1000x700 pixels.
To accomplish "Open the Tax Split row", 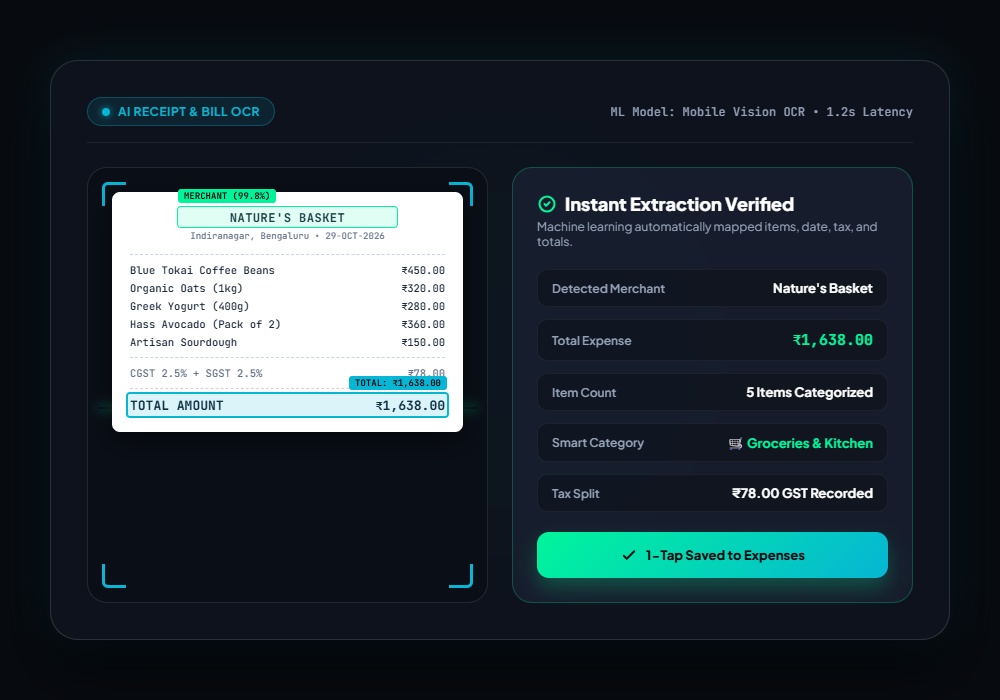I will point(712,493).
